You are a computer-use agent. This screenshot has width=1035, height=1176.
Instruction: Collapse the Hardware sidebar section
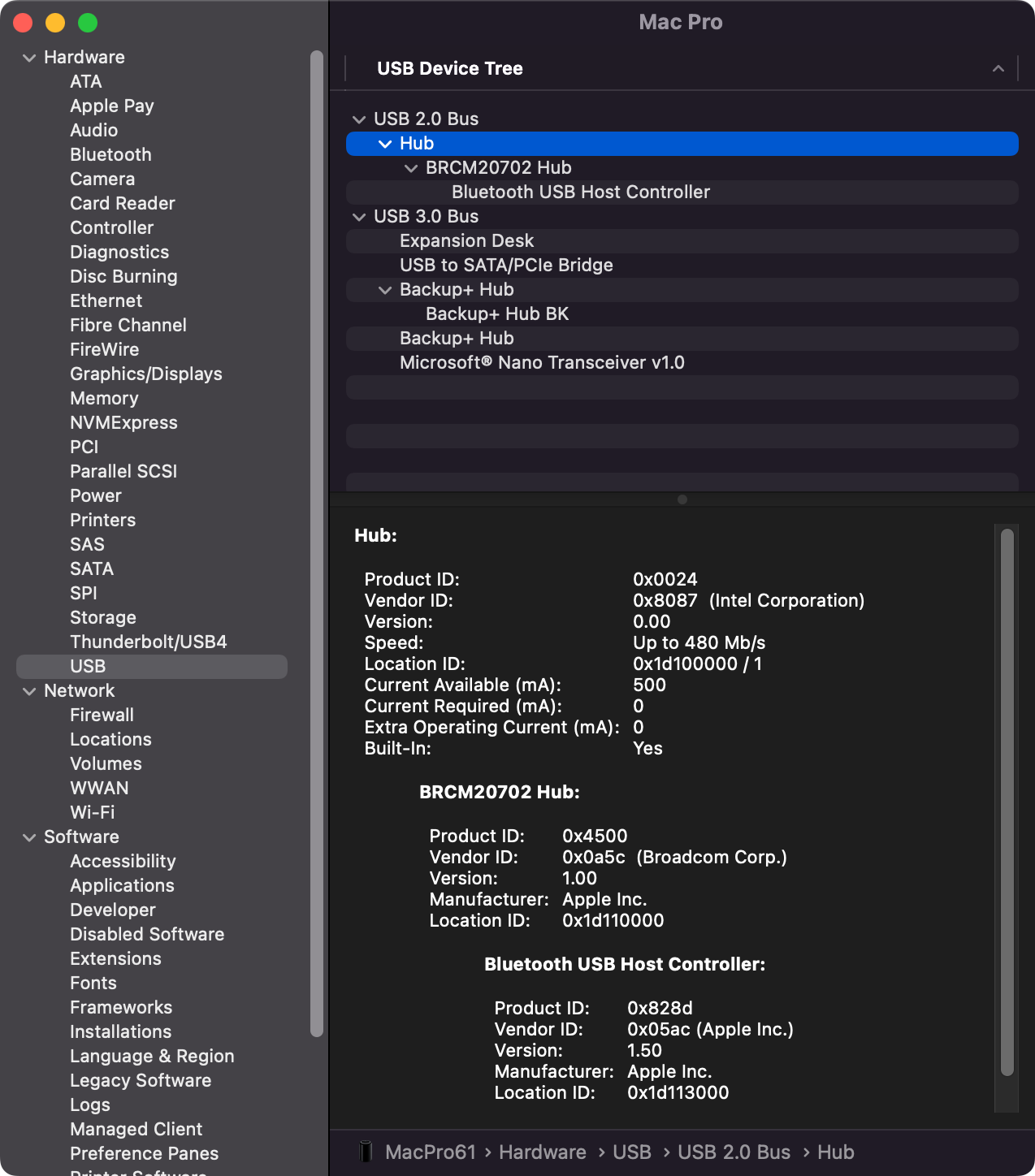(x=29, y=58)
